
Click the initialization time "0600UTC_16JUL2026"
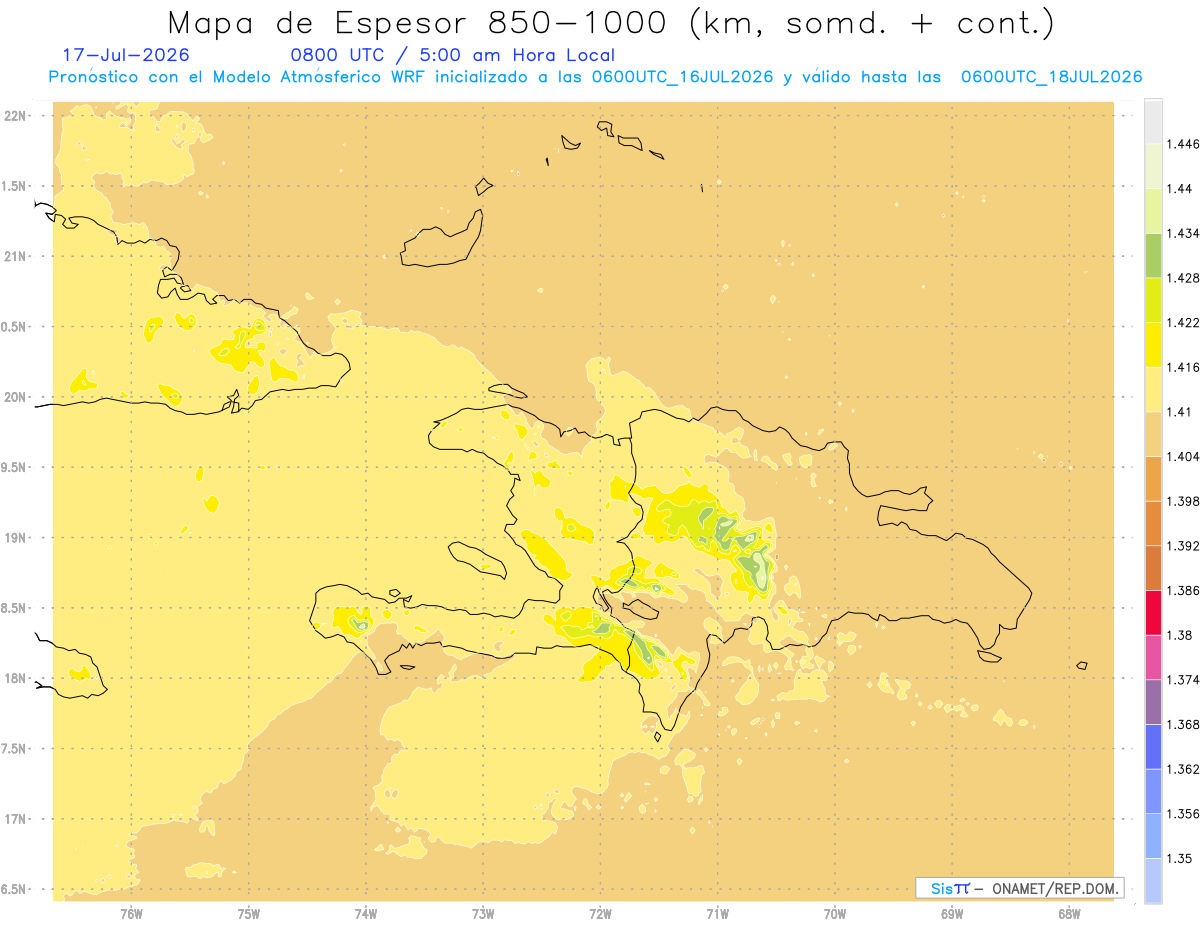coord(682,77)
